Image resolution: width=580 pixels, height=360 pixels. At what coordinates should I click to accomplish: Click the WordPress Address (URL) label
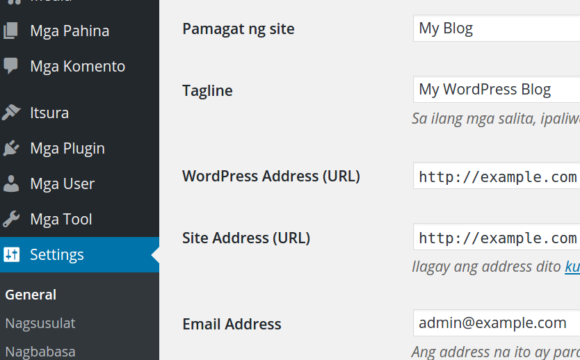click(271, 176)
